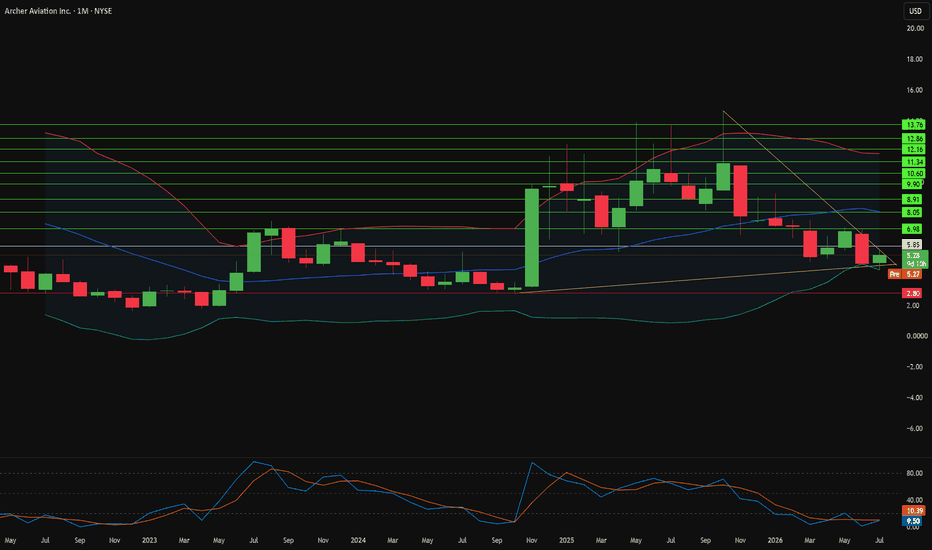Select the white 5.85 price line label
932x550 pixels.
[912, 244]
